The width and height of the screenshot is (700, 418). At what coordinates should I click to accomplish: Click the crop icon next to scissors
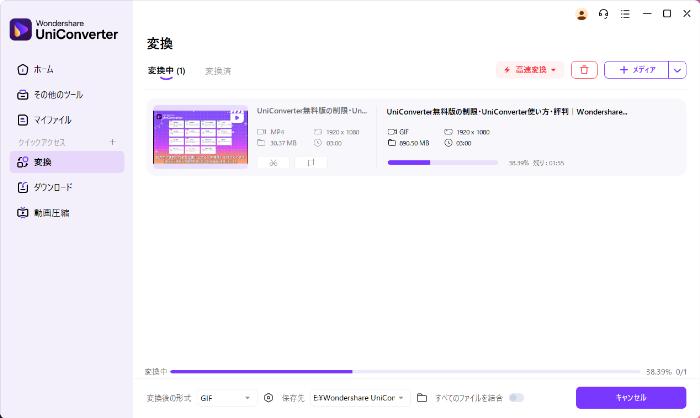click(x=311, y=163)
